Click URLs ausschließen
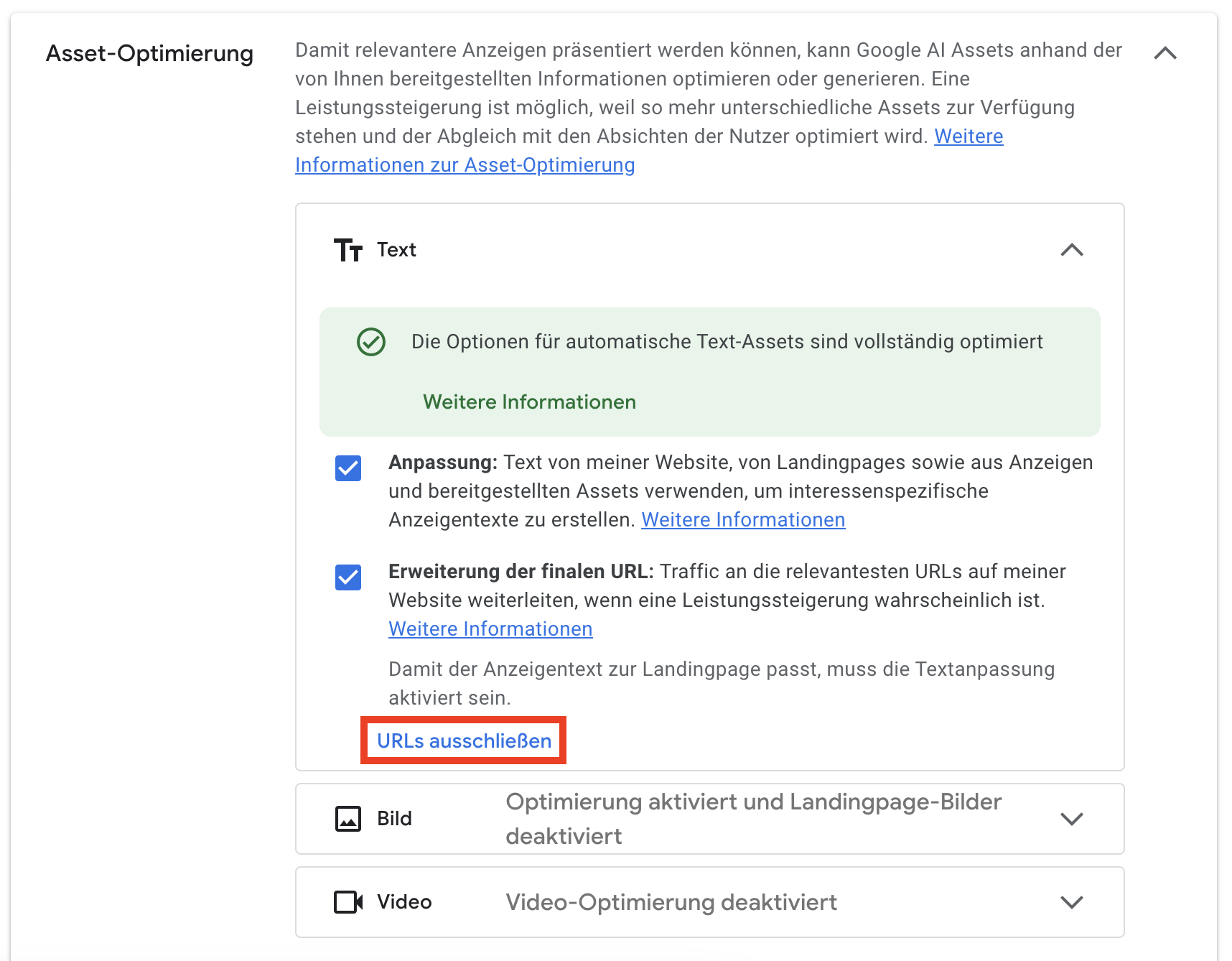Viewport: 1232px width, 961px height. pyautogui.click(x=463, y=741)
